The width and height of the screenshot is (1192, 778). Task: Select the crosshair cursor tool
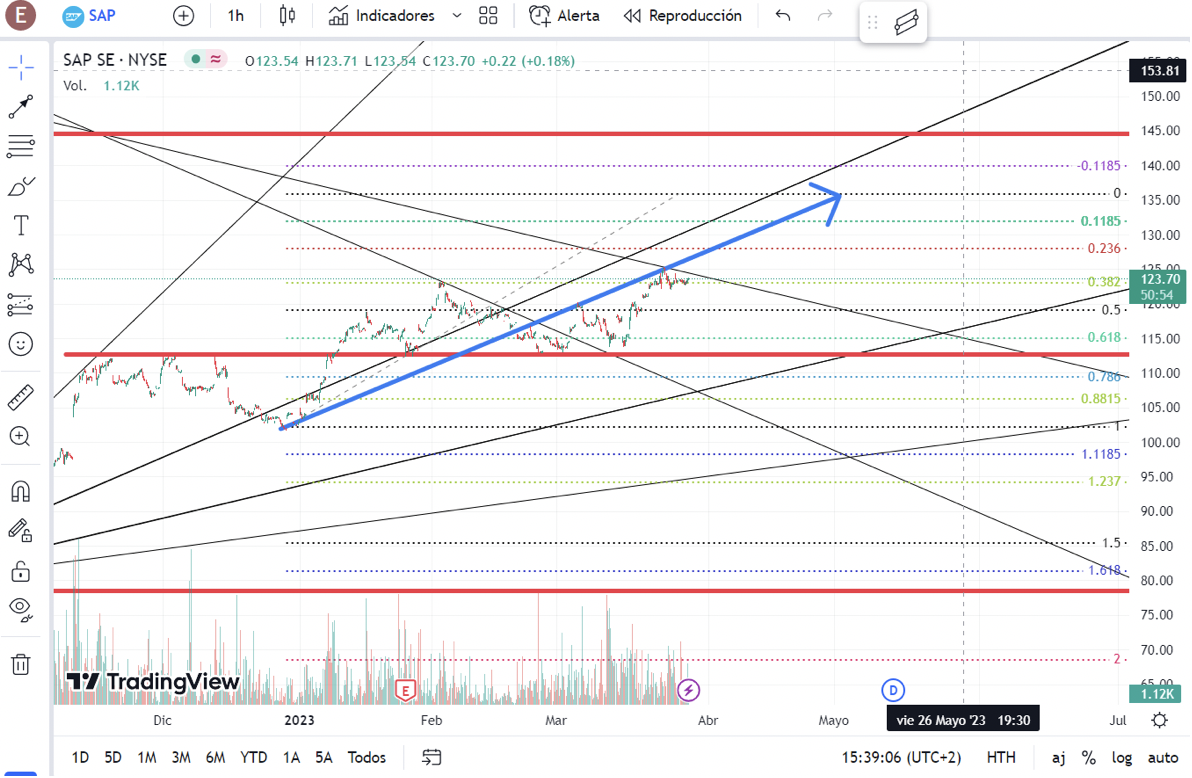[21, 67]
